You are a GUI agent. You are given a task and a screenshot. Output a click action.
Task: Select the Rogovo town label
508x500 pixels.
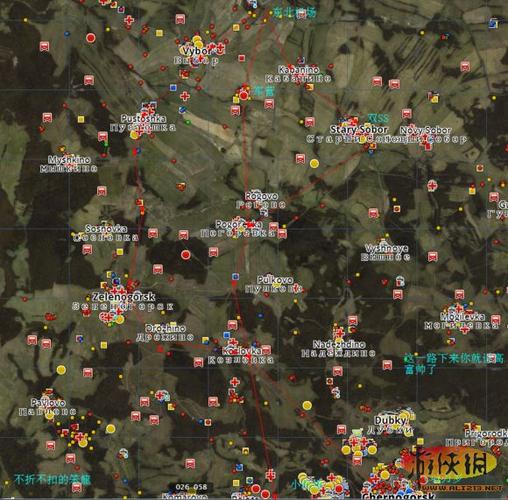pos(261,196)
